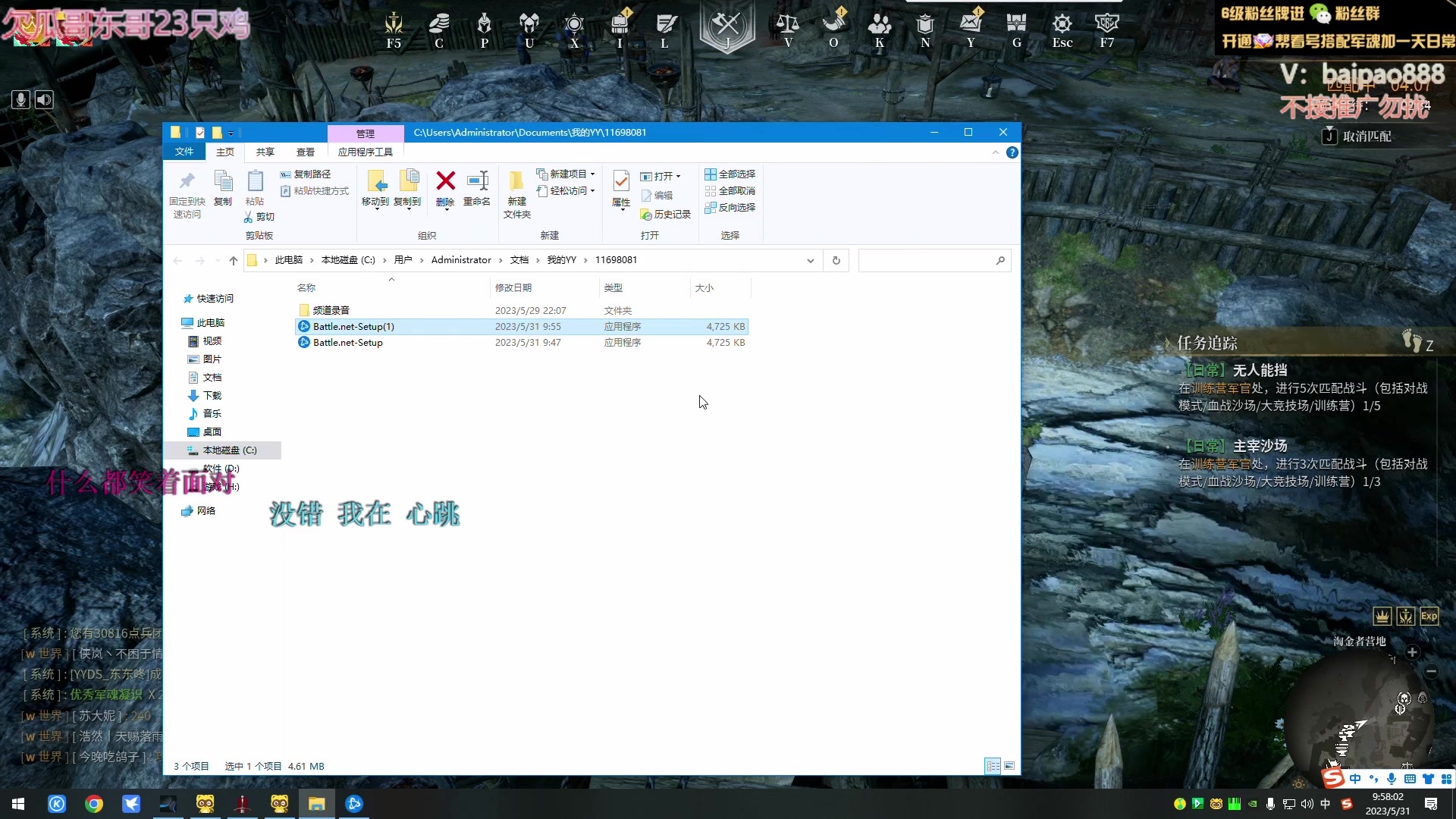This screenshot has height=819, width=1456.
Task: Click Select none in ribbon
Action: [730, 191]
